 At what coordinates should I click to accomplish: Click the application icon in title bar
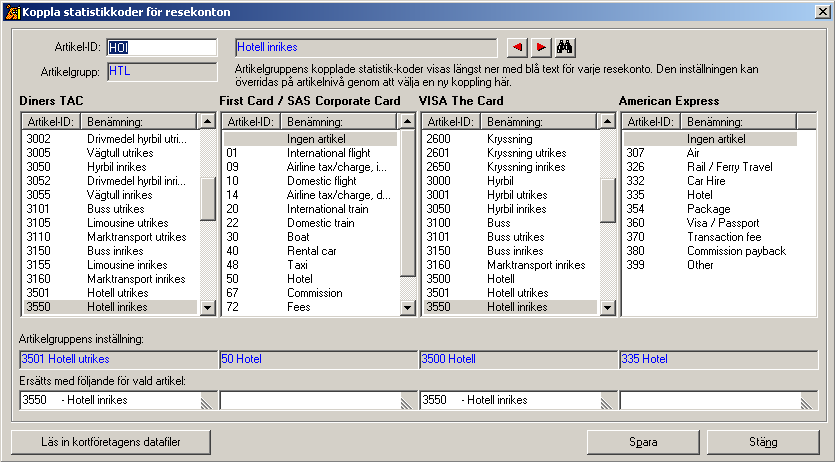coord(12,12)
